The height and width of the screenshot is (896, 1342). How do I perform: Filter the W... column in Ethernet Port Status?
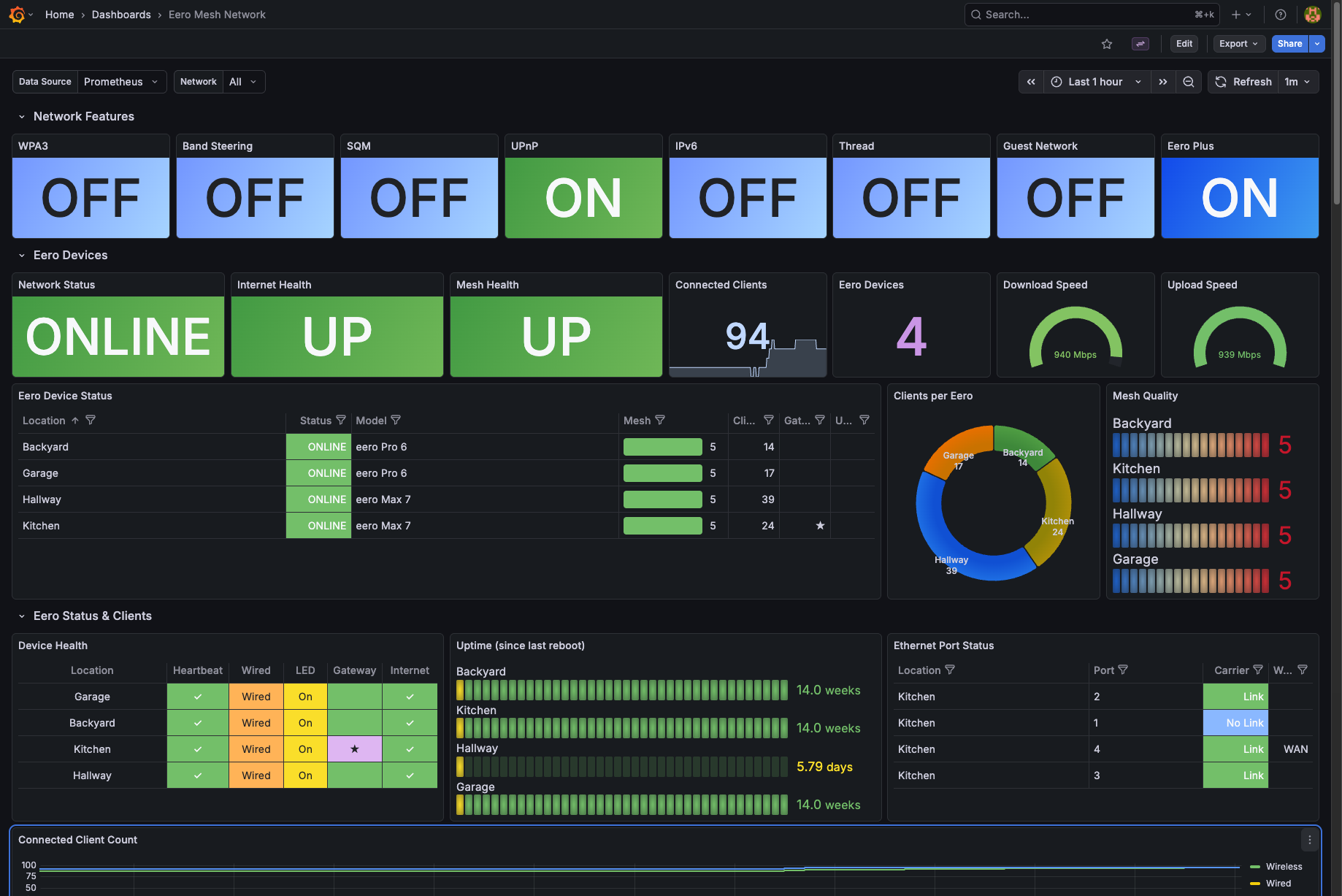[1303, 670]
